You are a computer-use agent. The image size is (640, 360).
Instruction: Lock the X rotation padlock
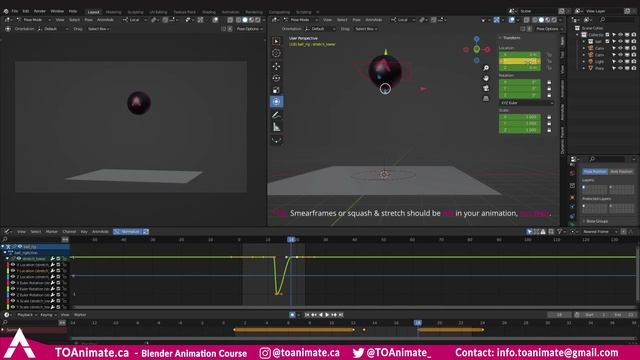549,82
